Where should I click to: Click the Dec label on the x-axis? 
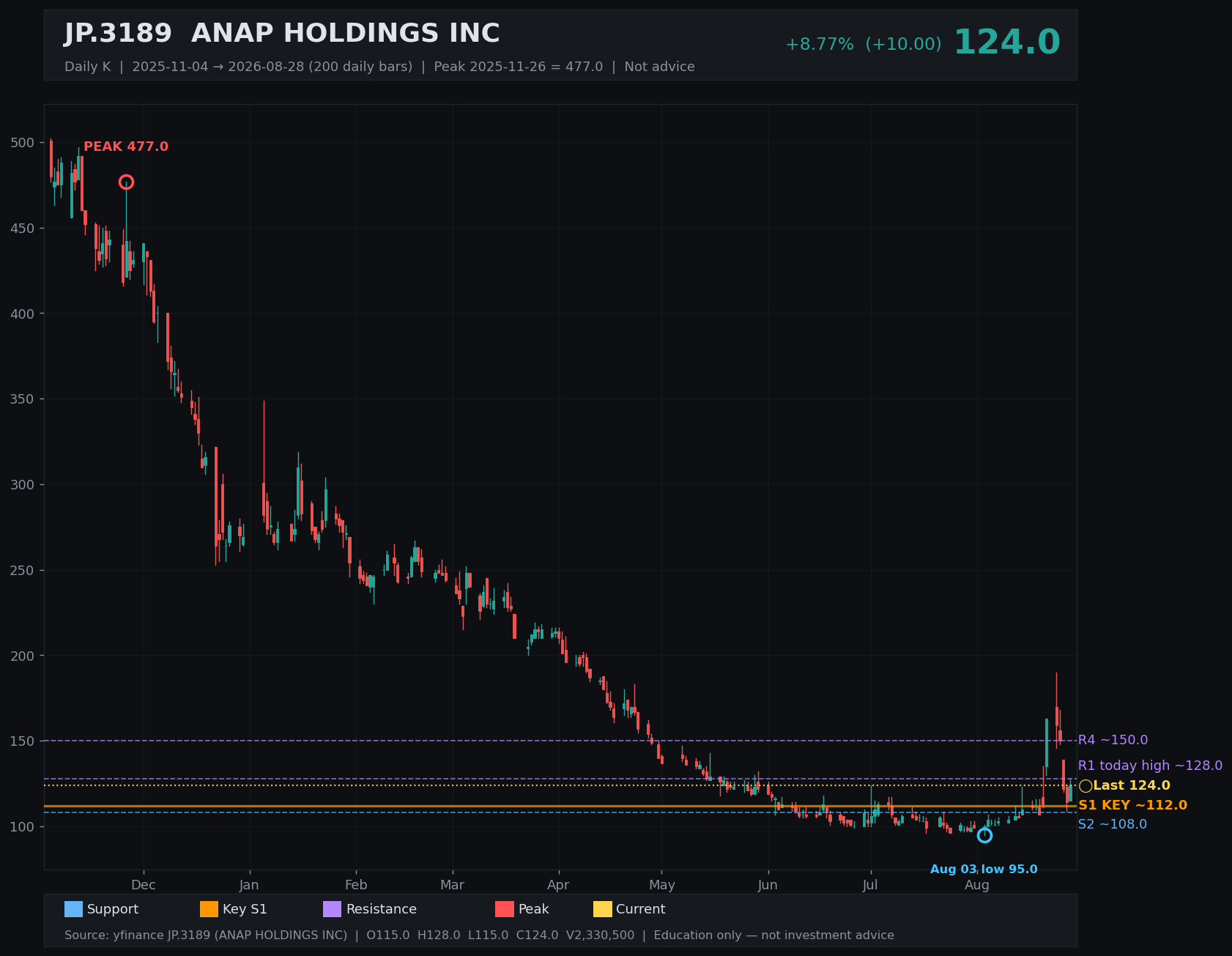coord(144,885)
